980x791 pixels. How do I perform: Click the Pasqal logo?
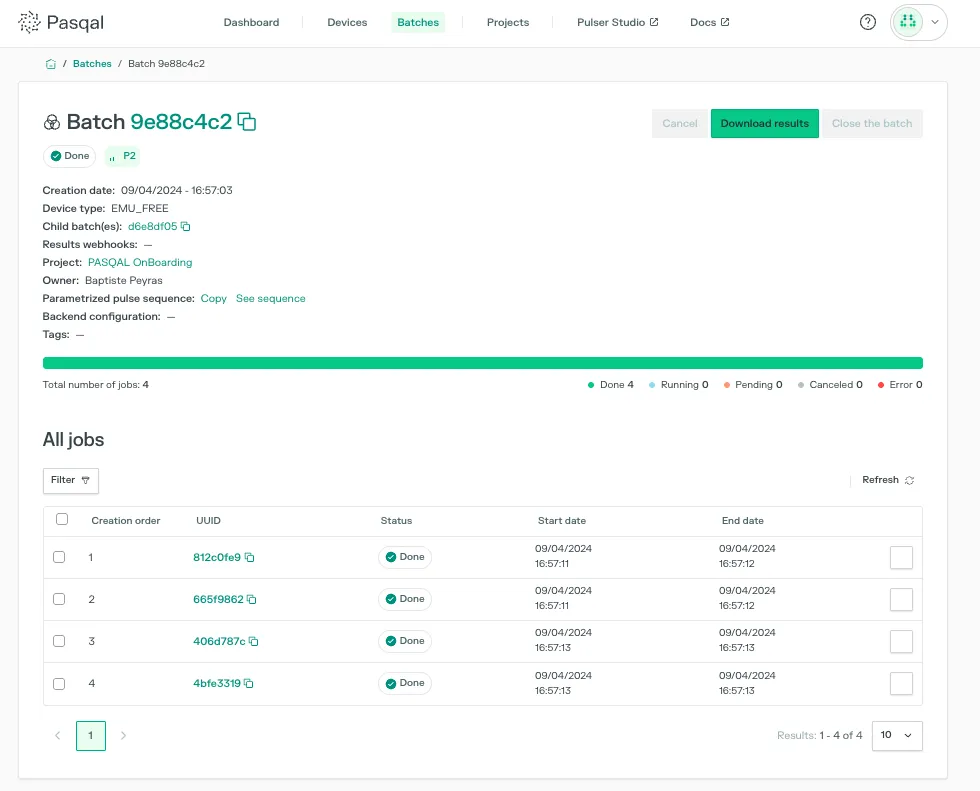61,22
